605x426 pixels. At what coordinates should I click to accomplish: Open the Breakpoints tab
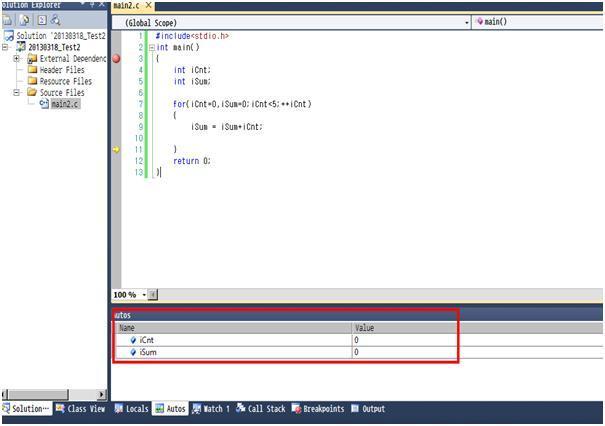coord(318,409)
